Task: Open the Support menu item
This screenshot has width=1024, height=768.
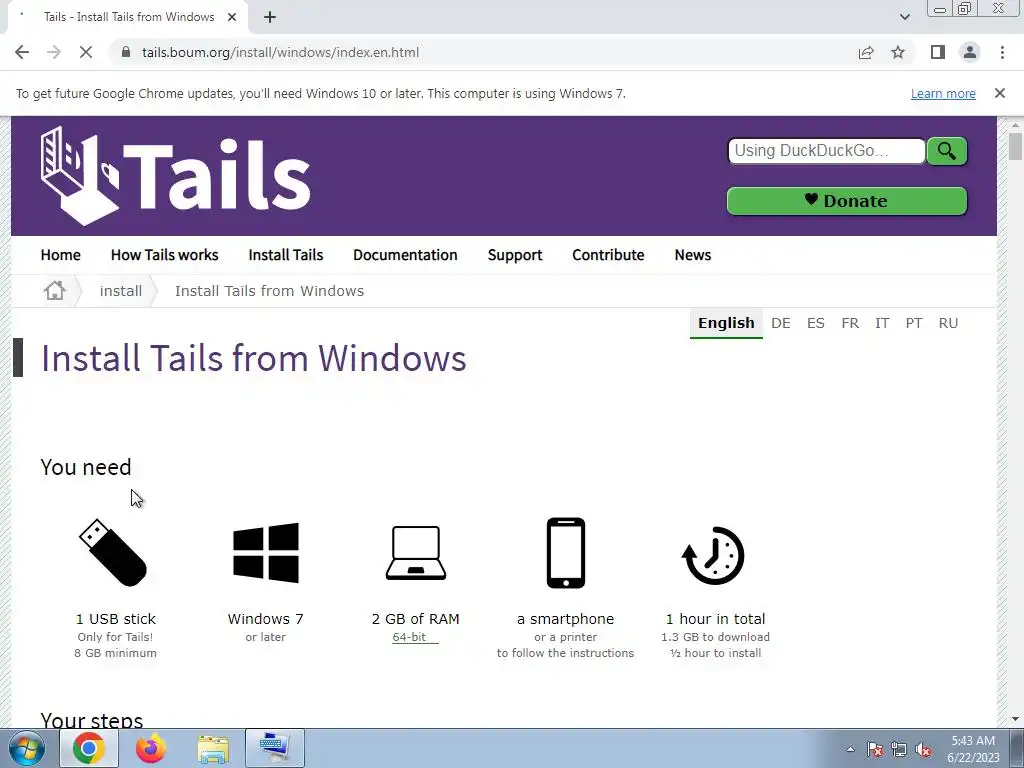Action: click(x=515, y=255)
